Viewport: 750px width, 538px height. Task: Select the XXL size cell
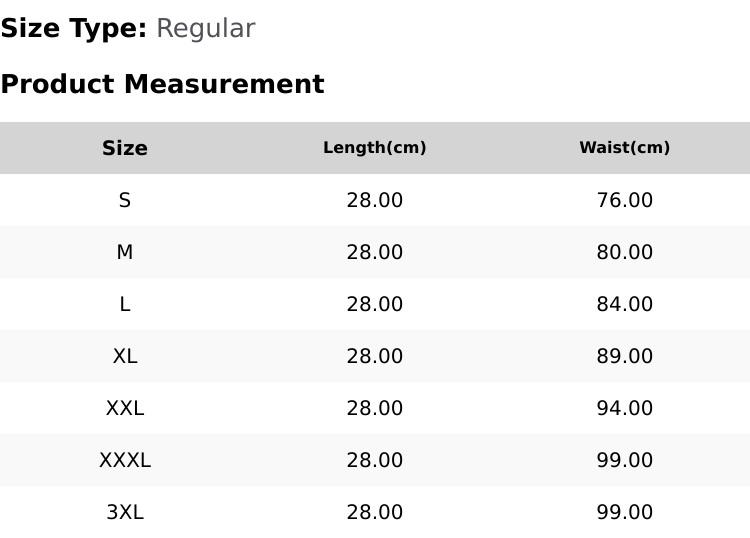tap(125, 408)
